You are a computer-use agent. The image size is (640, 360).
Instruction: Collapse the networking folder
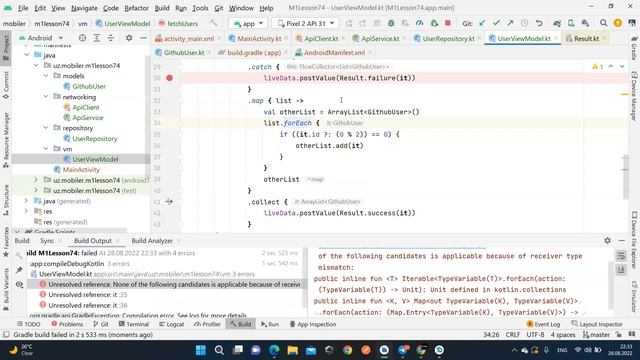tap(46, 97)
